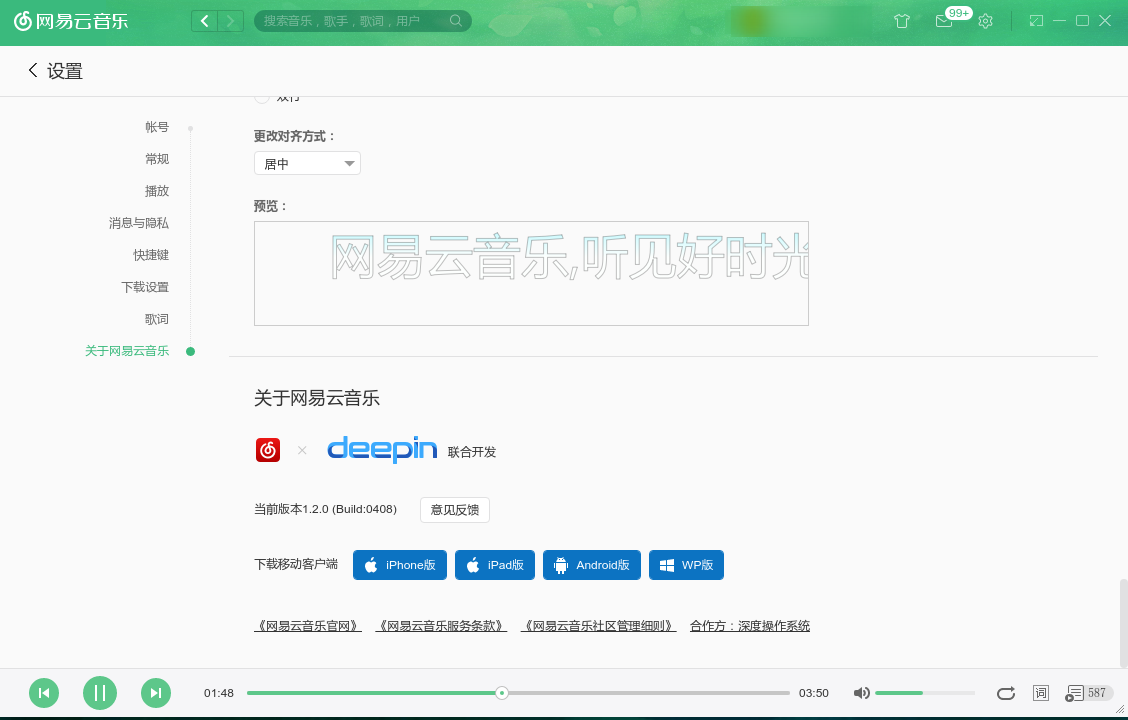The height and width of the screenshot is (720, 1128).
Task: Select the 双行 radio option
Action: (x=262, y=97)
